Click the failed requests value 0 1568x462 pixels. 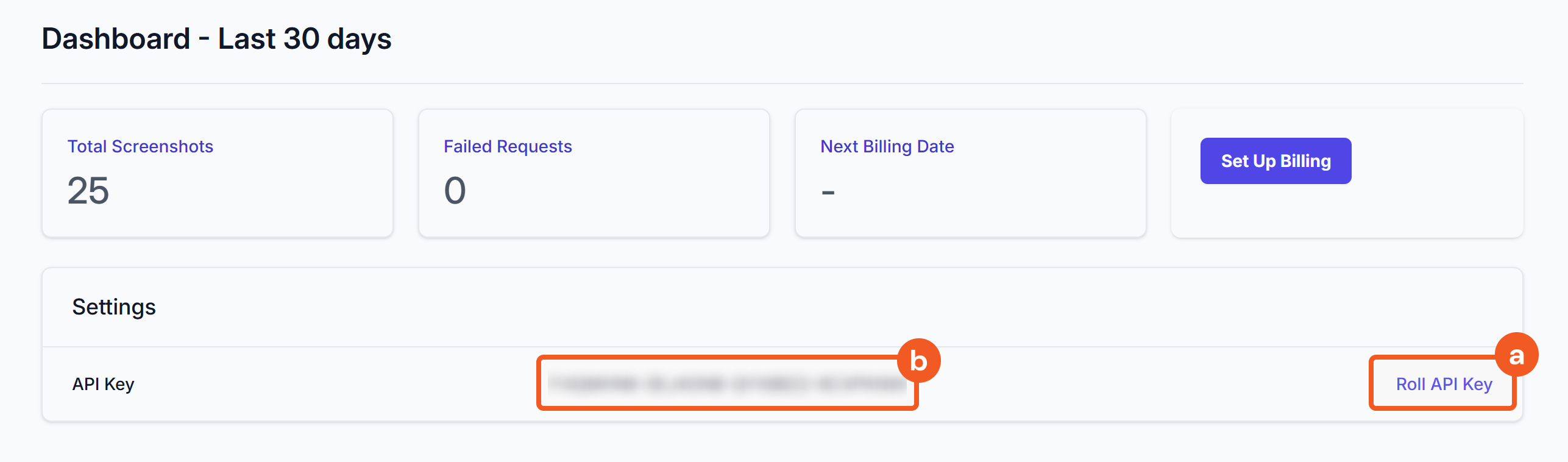pos(455,191)
